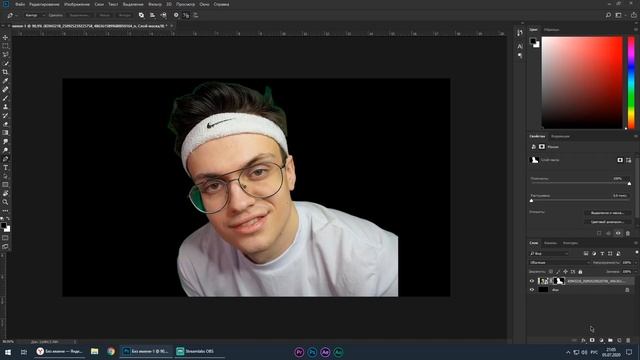This screenshot has height=360, width=640.
Task: Select the Eyedropper tool
Action: 5,81
